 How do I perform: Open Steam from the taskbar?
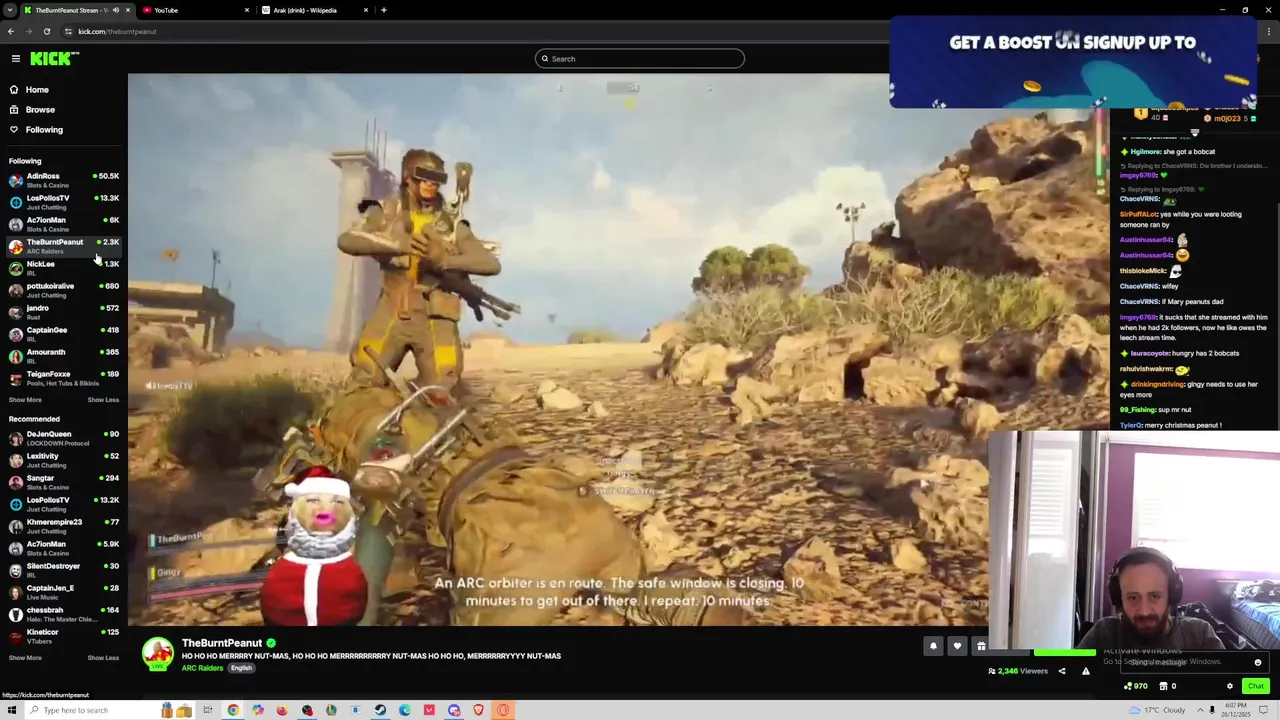point(380,710)
